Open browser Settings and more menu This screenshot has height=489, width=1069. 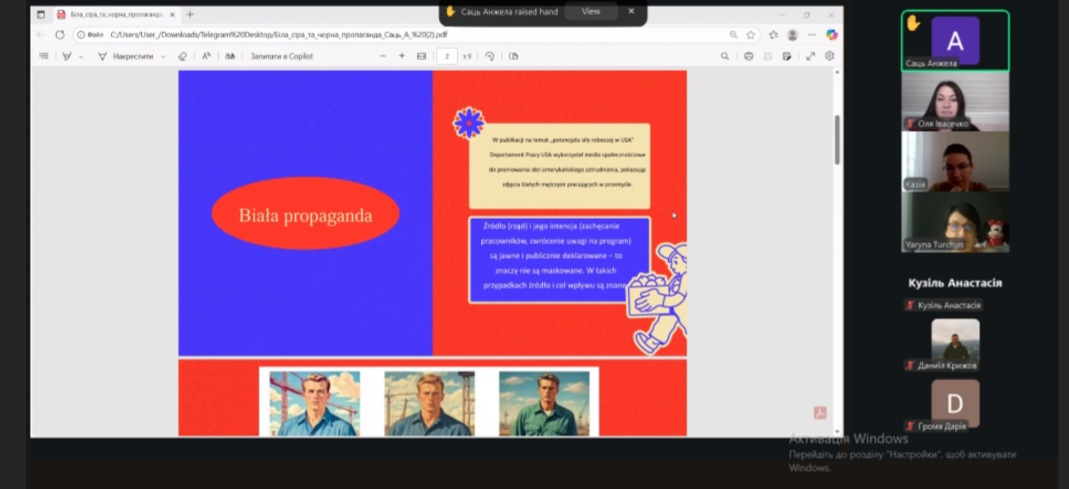[811, 34]
